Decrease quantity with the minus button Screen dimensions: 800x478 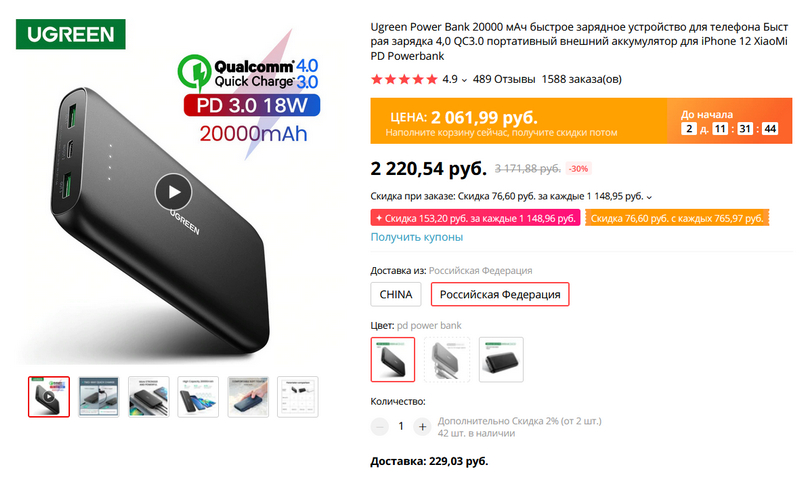coord(380,426)
